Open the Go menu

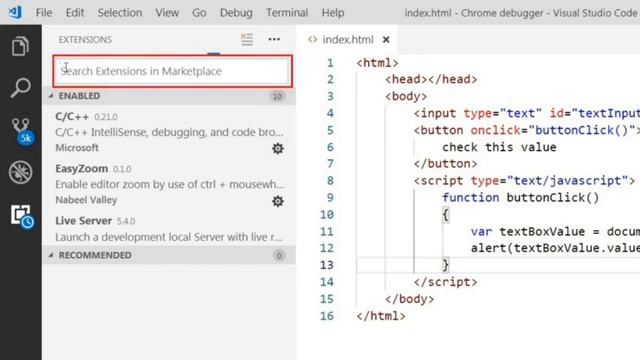click(199, 13)
